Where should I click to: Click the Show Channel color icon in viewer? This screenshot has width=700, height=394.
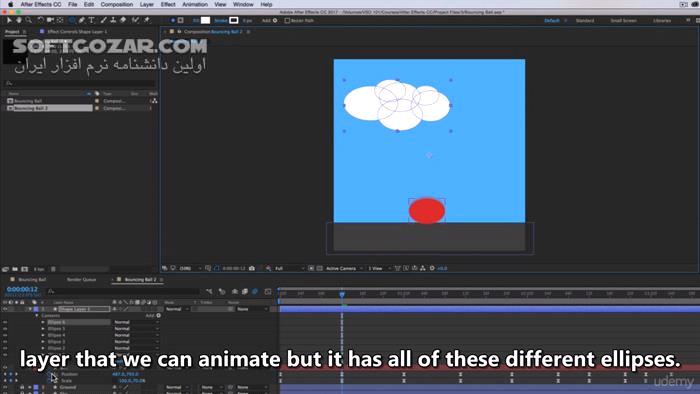268,268
